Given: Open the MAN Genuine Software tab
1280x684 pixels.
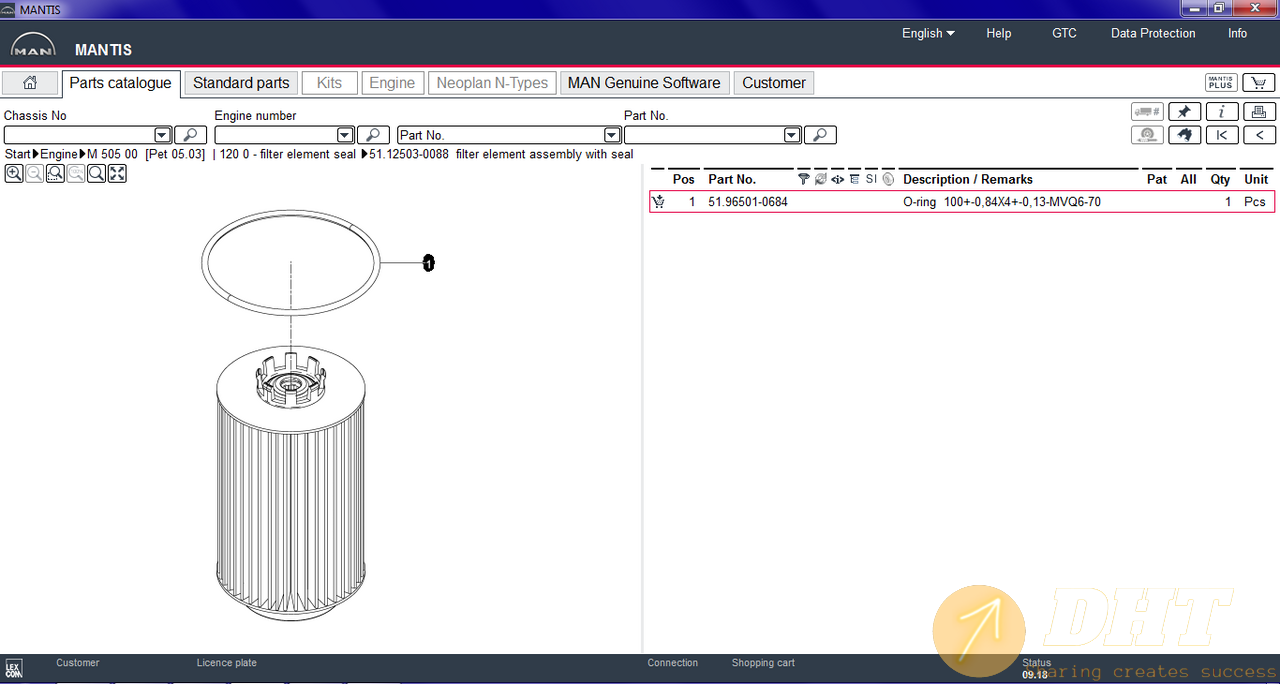Looking at the screenshot, I should coord(643,83).
